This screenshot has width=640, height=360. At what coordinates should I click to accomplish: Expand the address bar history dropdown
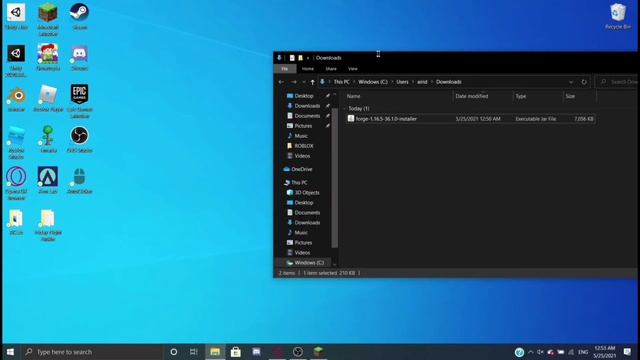click(x=571, y=82)
